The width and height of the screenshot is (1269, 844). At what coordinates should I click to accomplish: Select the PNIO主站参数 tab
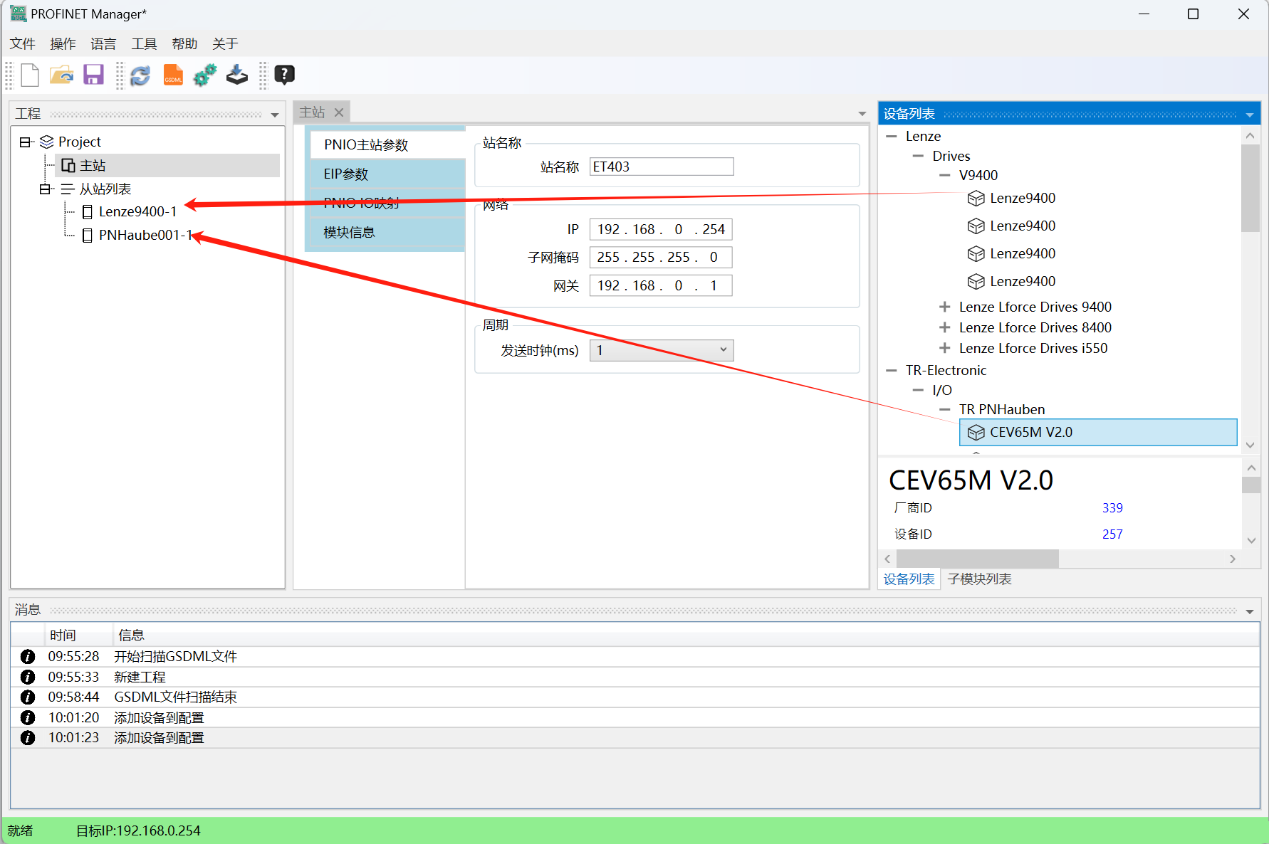coord(387,145)
